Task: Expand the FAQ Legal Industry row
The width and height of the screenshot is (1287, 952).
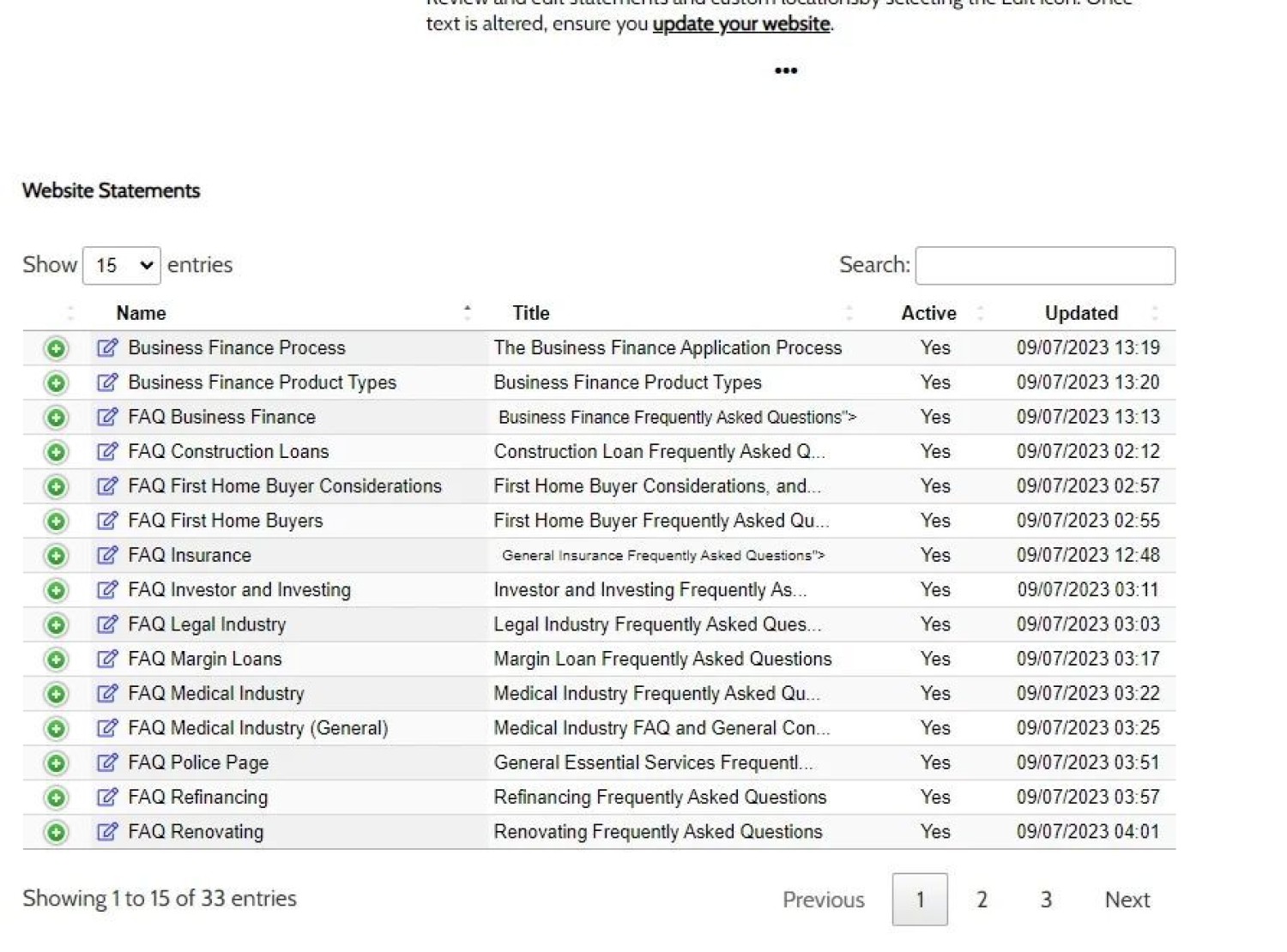Action: point(57,624)
